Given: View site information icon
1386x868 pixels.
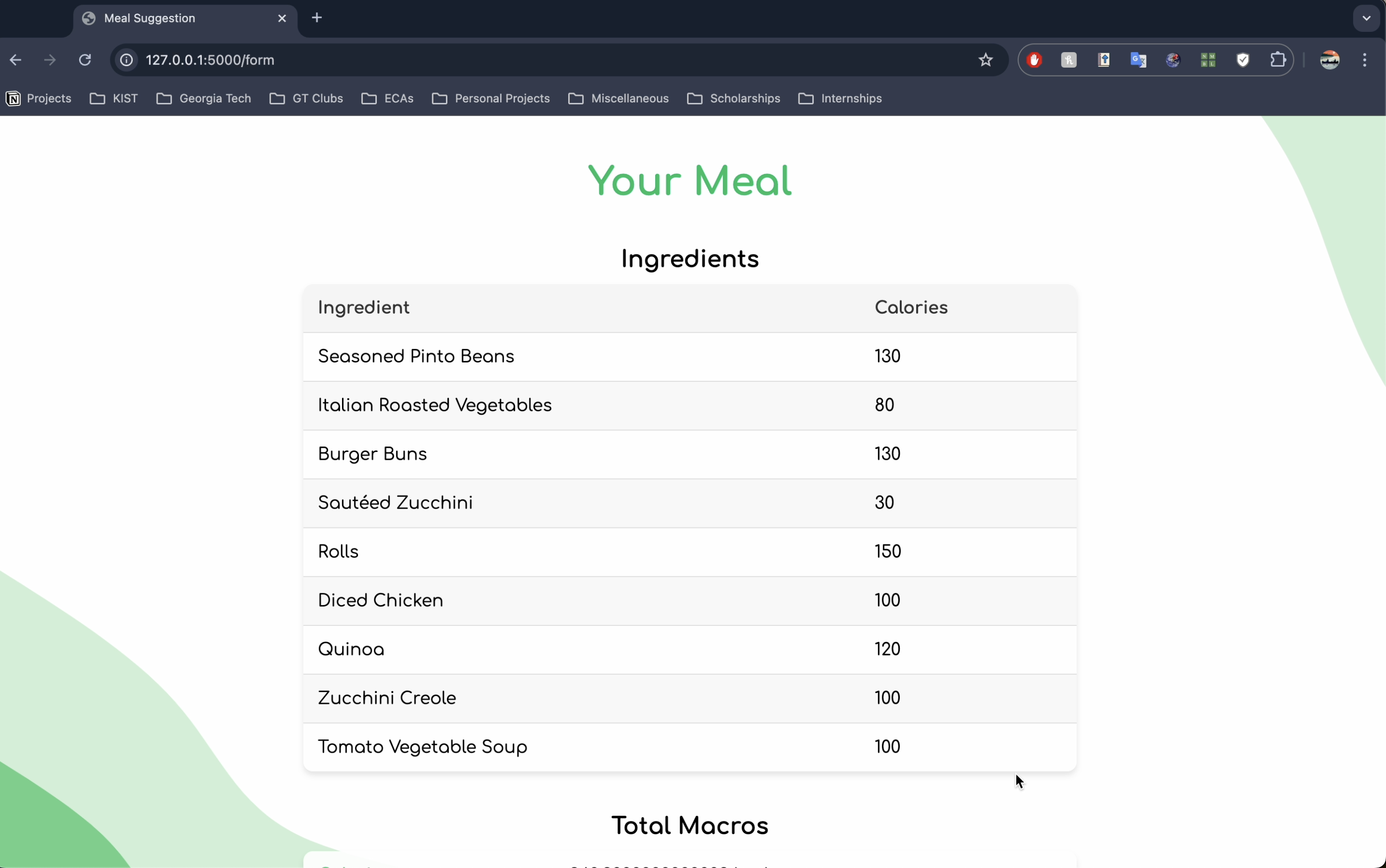Looking at the screenshot, I should [127, 60].
